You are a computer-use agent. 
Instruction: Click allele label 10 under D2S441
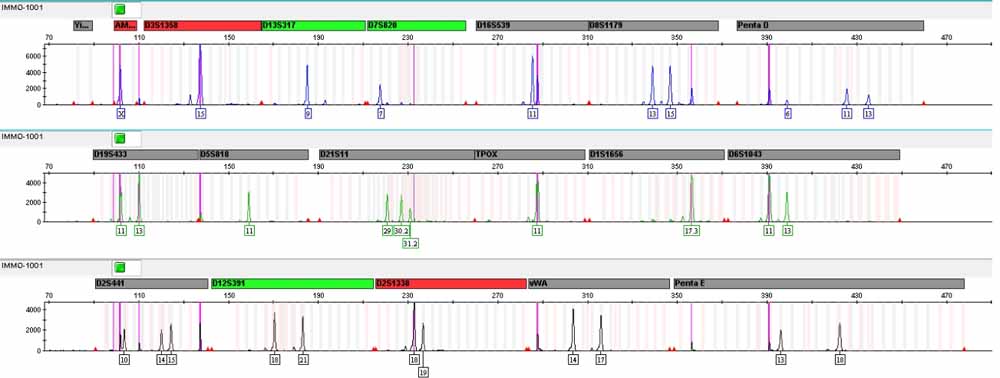[124, 360]
